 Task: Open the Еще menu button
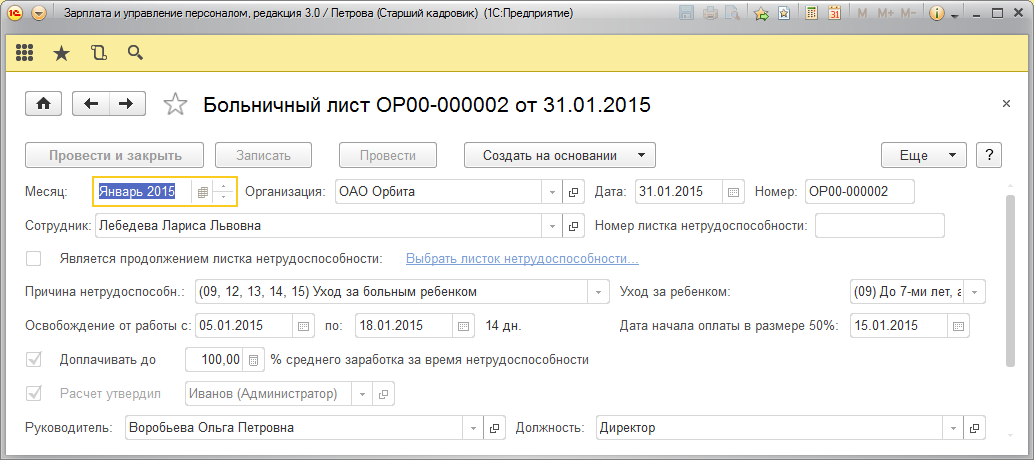point(924,156)
